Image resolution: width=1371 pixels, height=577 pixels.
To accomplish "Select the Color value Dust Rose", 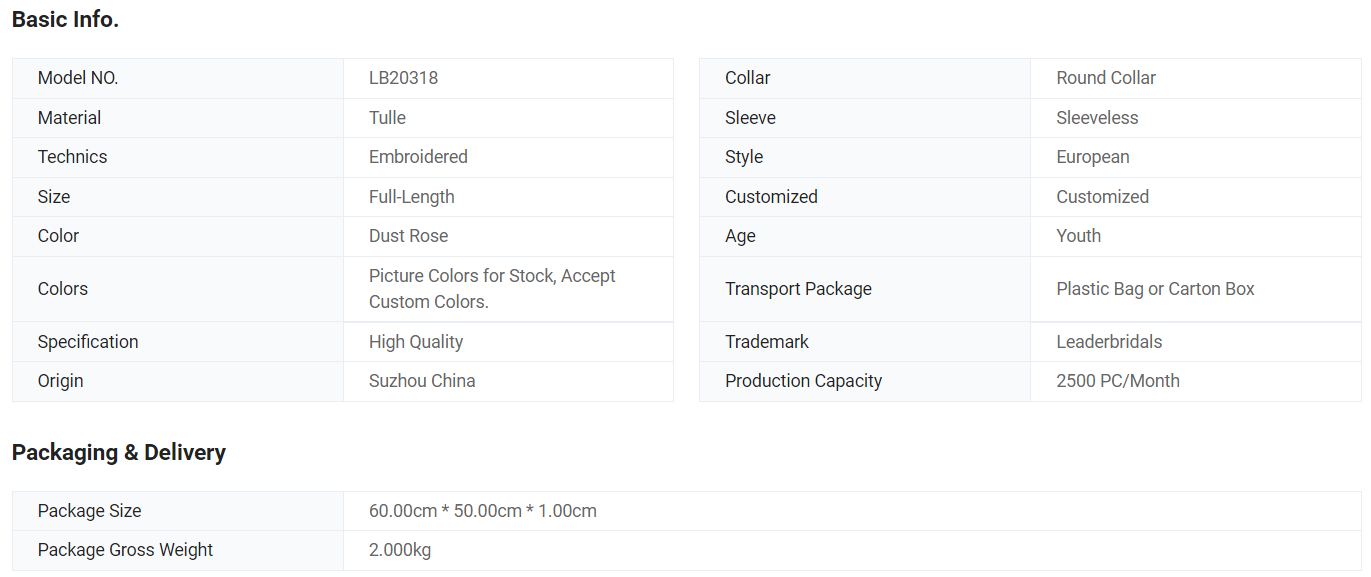I will click(408, 236).
